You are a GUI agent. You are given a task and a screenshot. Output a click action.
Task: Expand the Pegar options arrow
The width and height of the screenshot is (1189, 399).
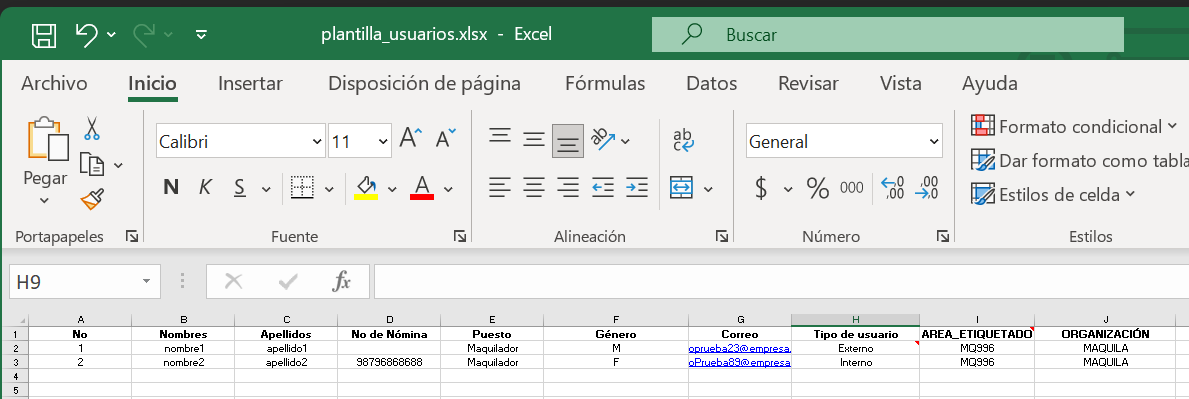point(45,200)
